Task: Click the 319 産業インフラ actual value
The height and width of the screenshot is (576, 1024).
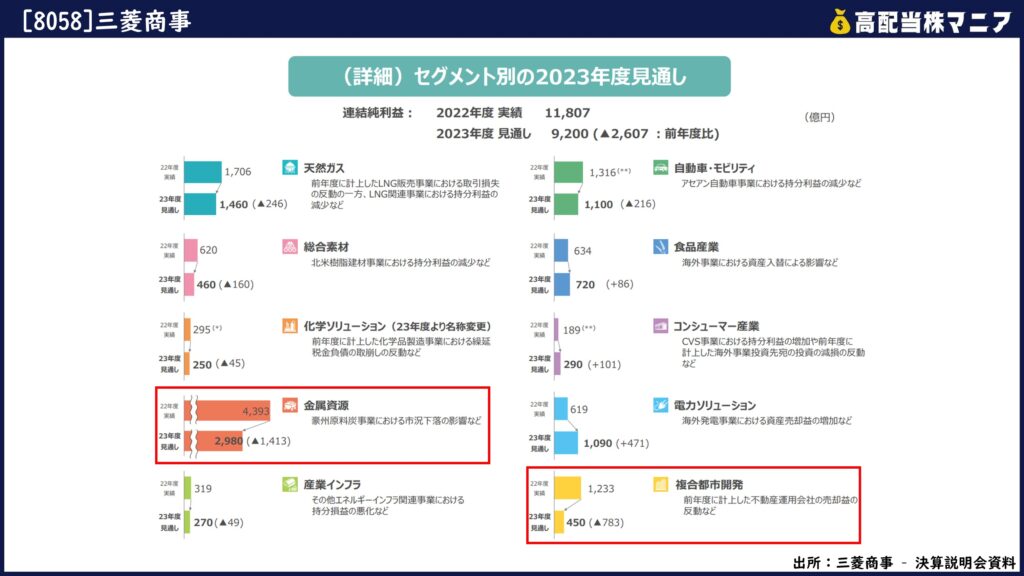Action: [202, 488]
